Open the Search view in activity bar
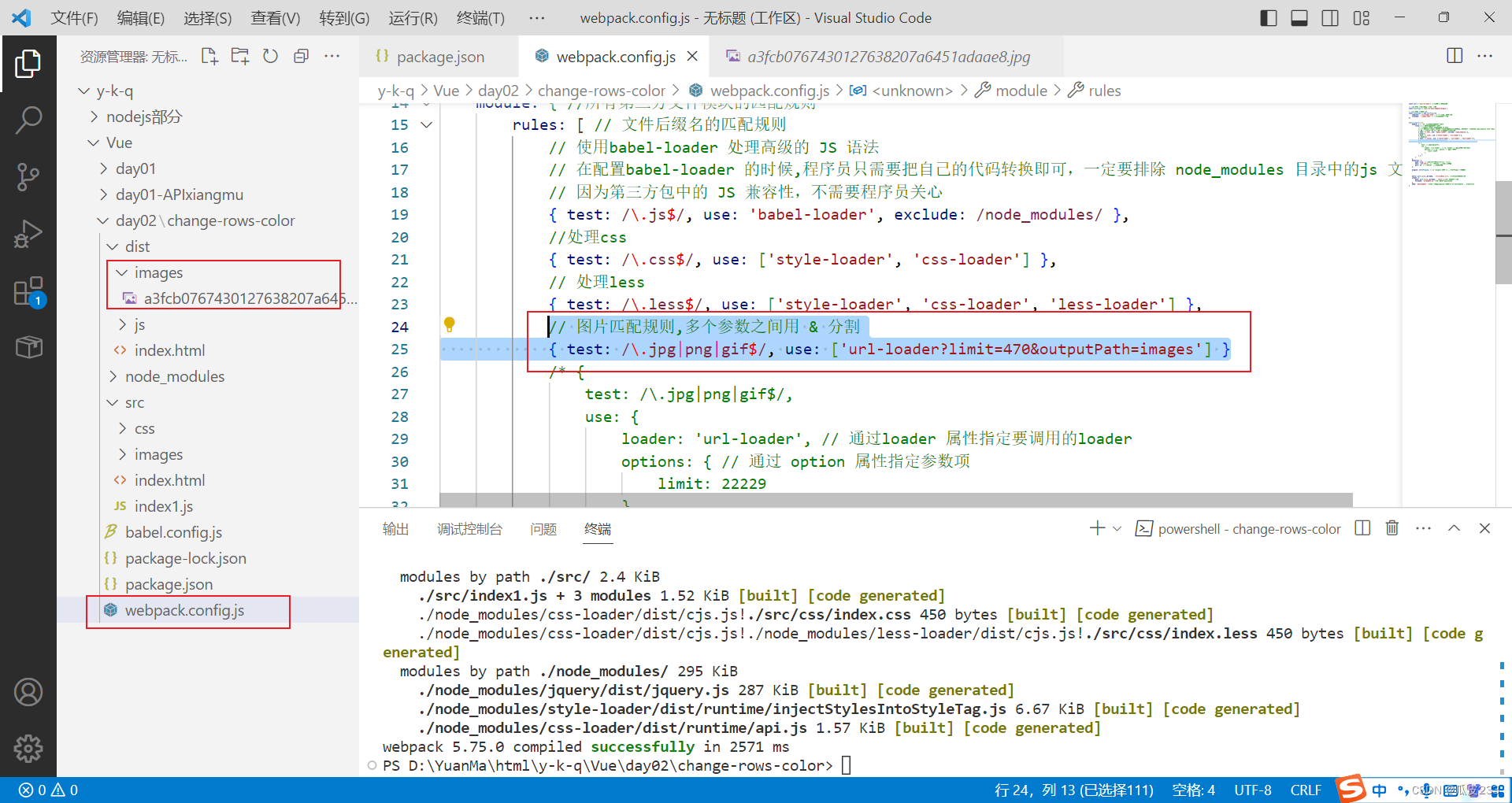The image size is (1512, 803). coord(28,120)
